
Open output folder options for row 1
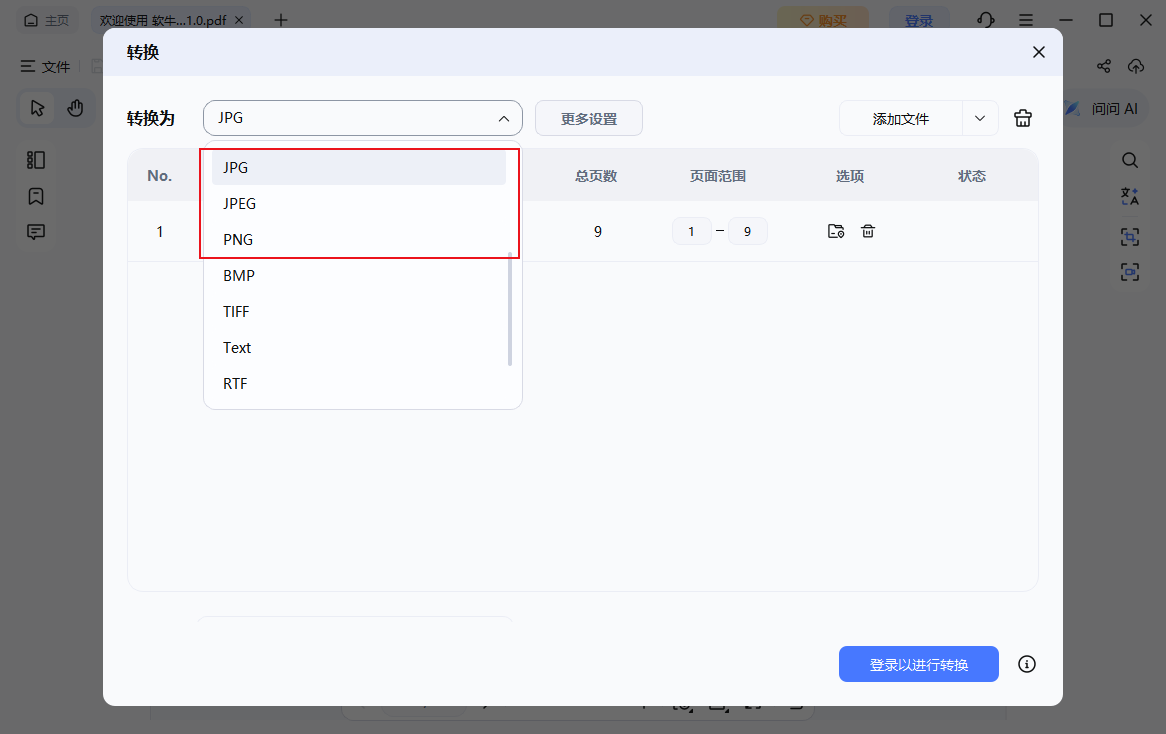[836, 231]
